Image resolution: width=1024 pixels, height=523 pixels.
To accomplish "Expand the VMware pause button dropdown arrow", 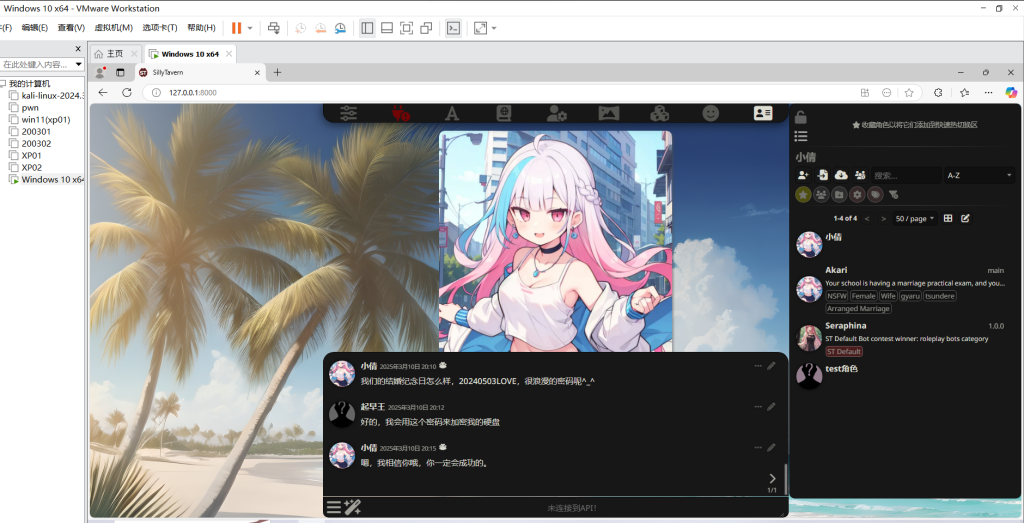I will pyautogui.click(x=250, y=28).
